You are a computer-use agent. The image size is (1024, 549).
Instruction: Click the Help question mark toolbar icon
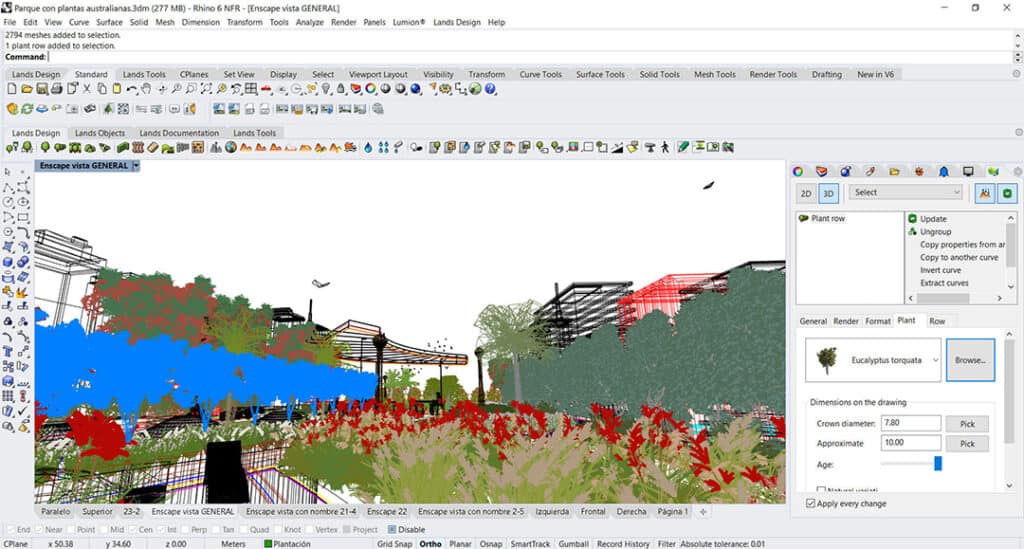point(490,89)
